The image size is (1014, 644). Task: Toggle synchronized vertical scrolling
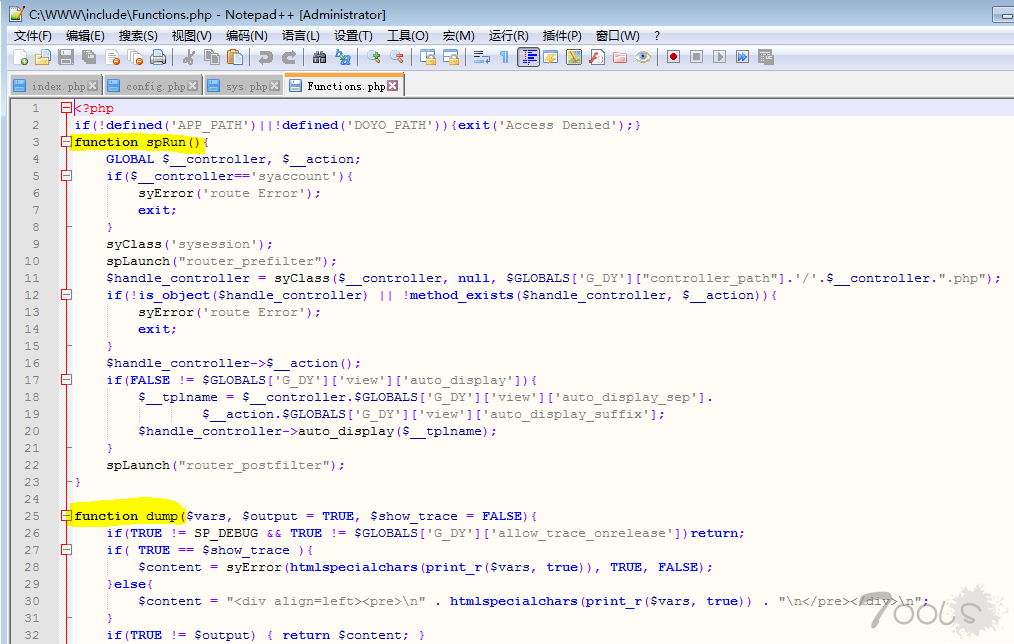(x=427, y=58)
